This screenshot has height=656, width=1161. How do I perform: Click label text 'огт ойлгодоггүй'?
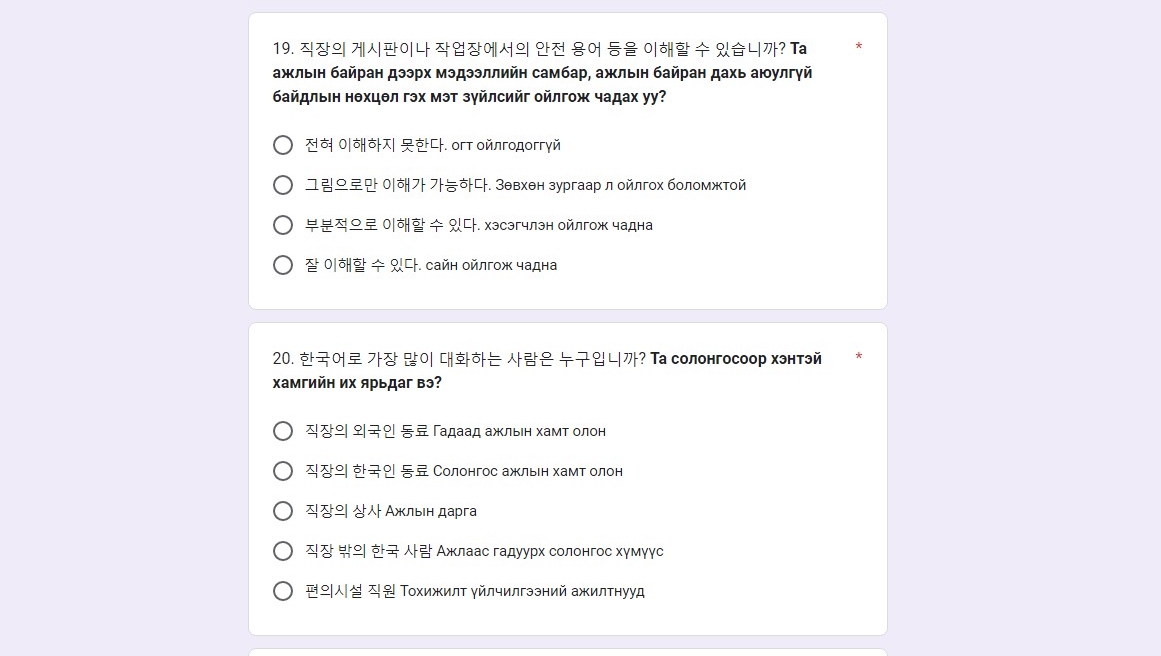point(506,145)
